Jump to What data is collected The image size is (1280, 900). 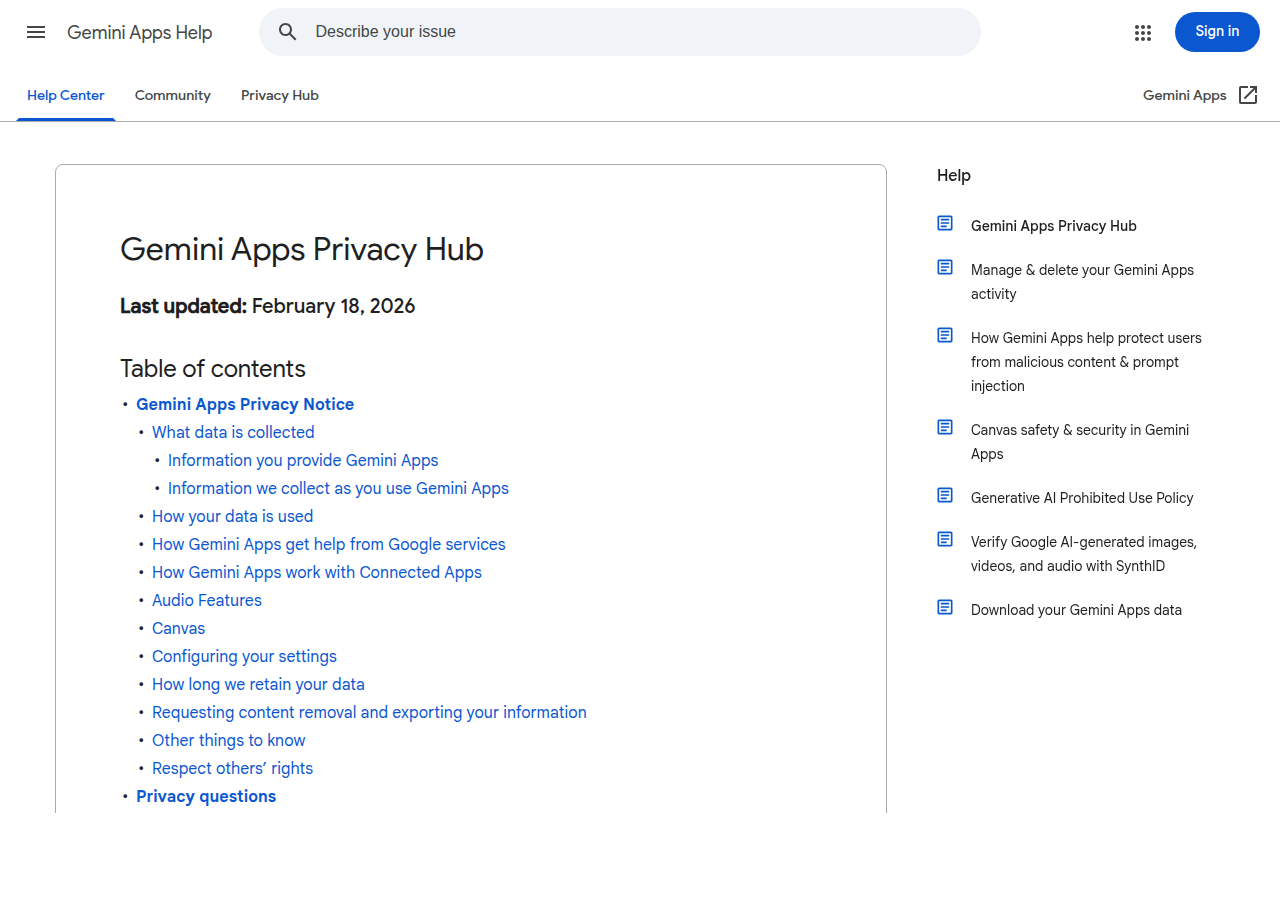(233, 432)
